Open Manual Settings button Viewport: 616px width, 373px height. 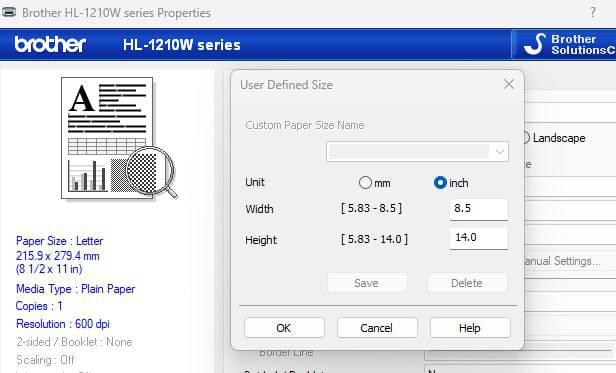pos(563,261)
